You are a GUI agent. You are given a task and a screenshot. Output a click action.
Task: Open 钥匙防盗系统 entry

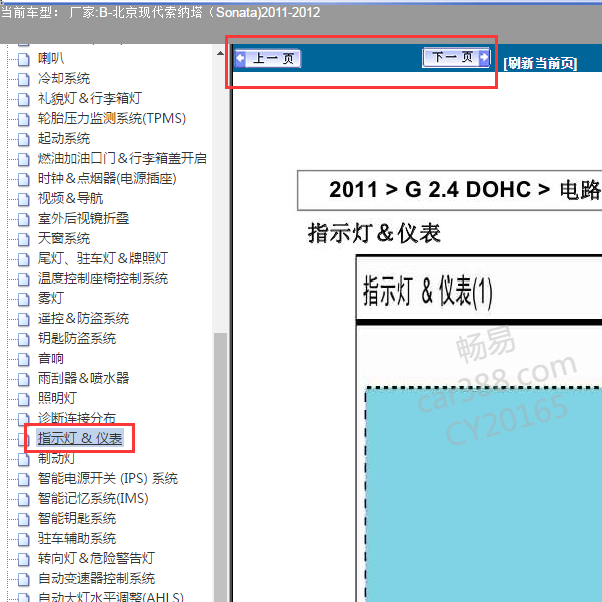pos(77,338)
